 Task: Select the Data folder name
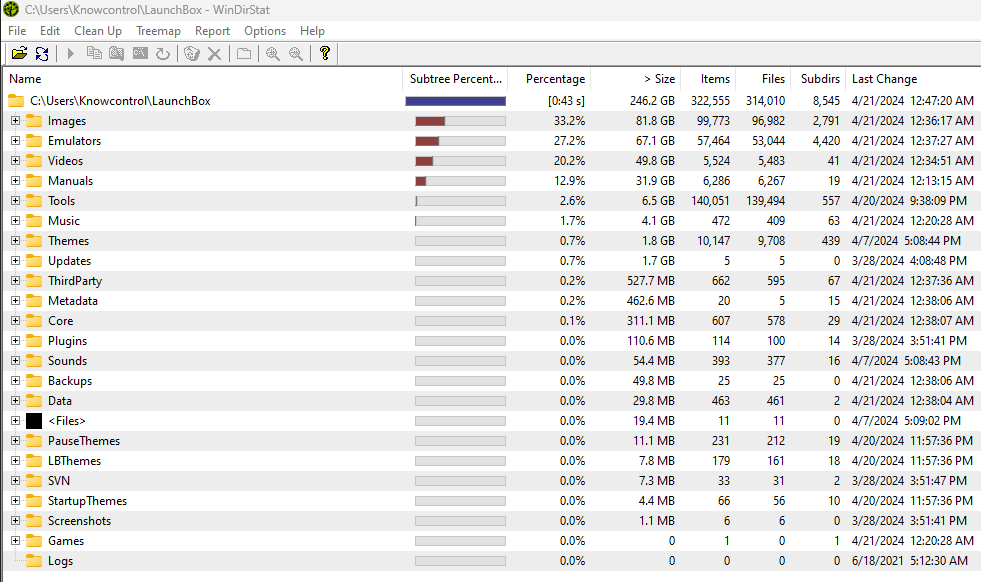(60, 401)
